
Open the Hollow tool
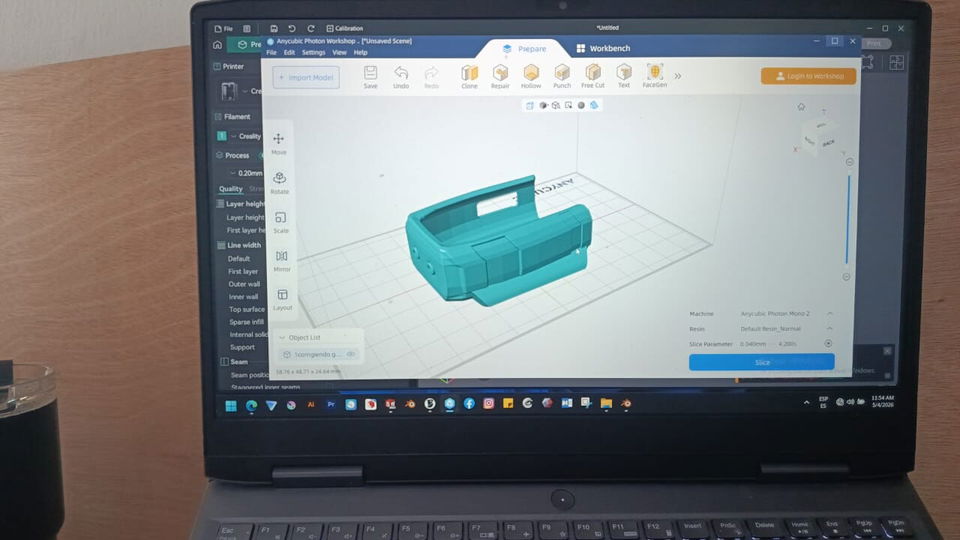point(531,77)
